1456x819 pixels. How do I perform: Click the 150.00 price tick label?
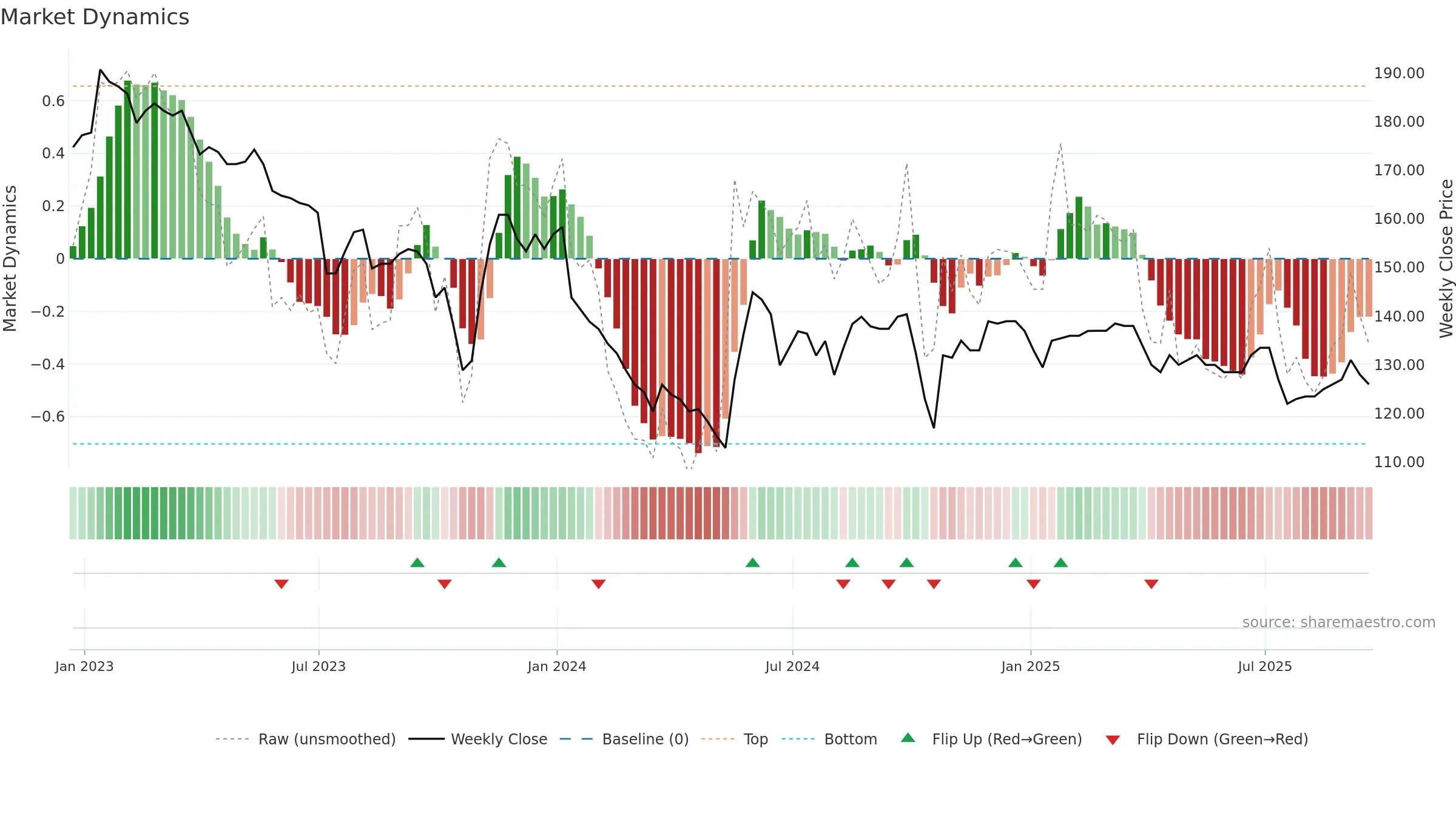[1399, 267]
